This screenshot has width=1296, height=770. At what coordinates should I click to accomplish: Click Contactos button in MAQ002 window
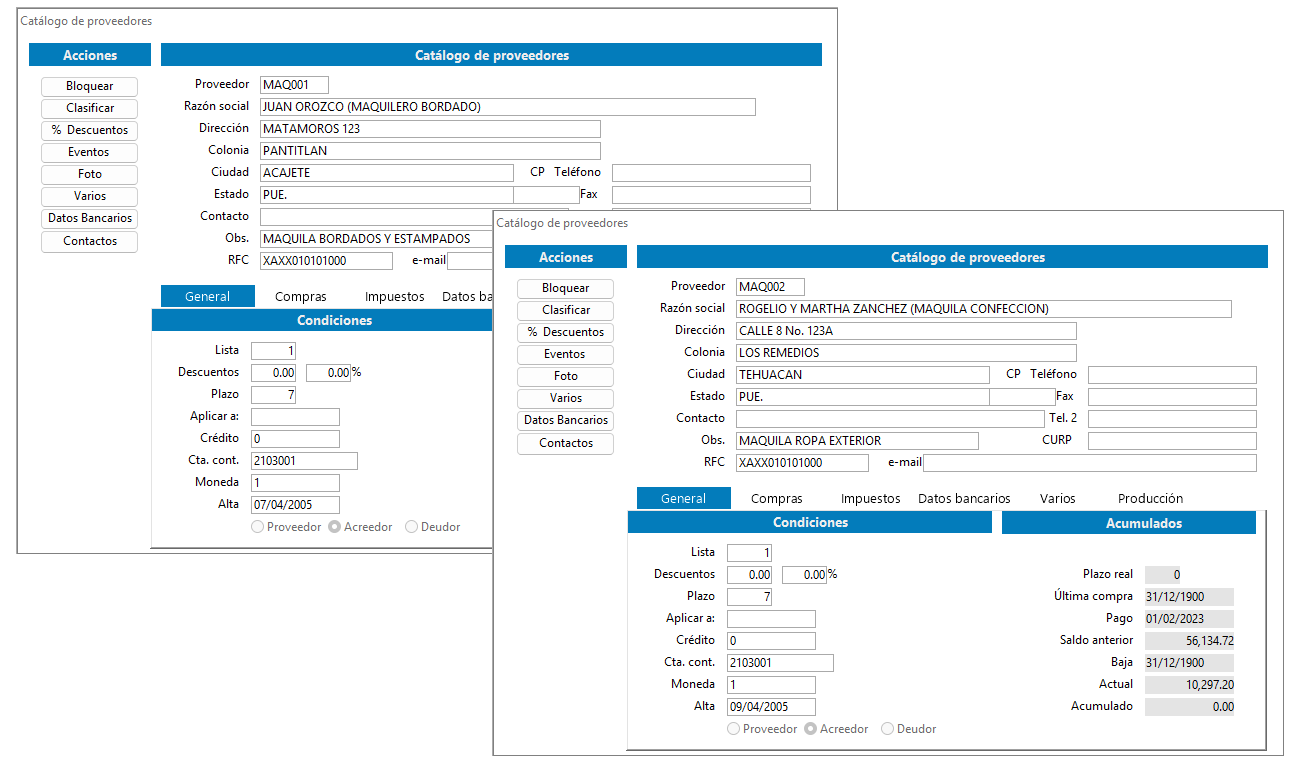(565, 443)
